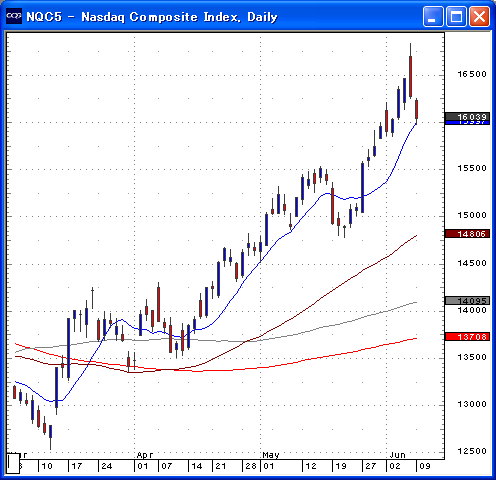Screen dimensions: 496x480
Task: Click the '10' date label on time axis
Action: point(47,466)
